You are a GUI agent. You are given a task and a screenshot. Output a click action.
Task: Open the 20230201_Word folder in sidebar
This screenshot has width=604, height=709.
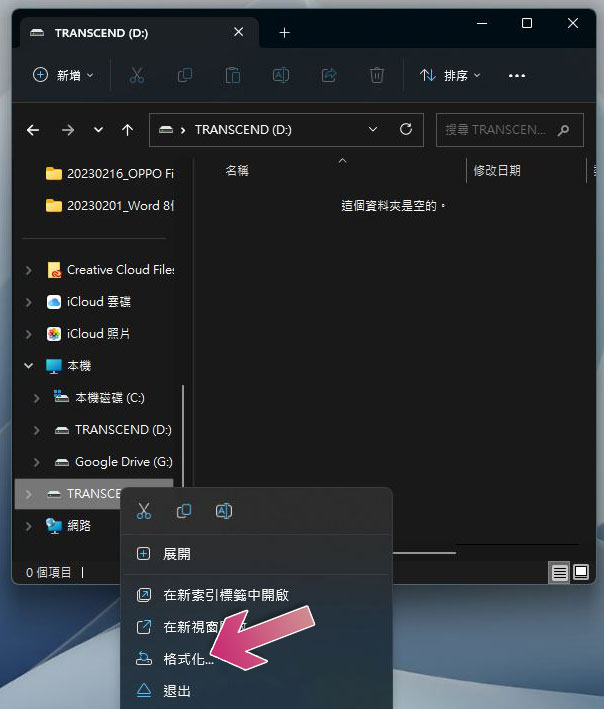(x=109, y=206)
